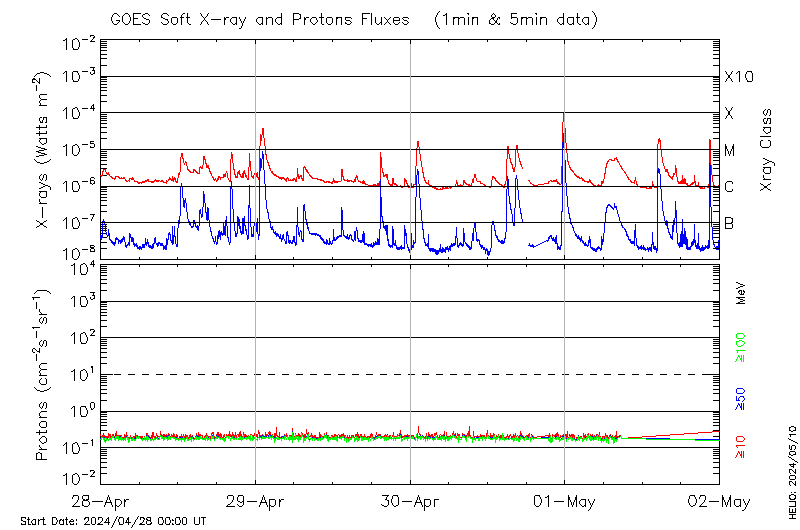
Task: Click the Protons y-axis title
Action: click(x=44, y=375)
